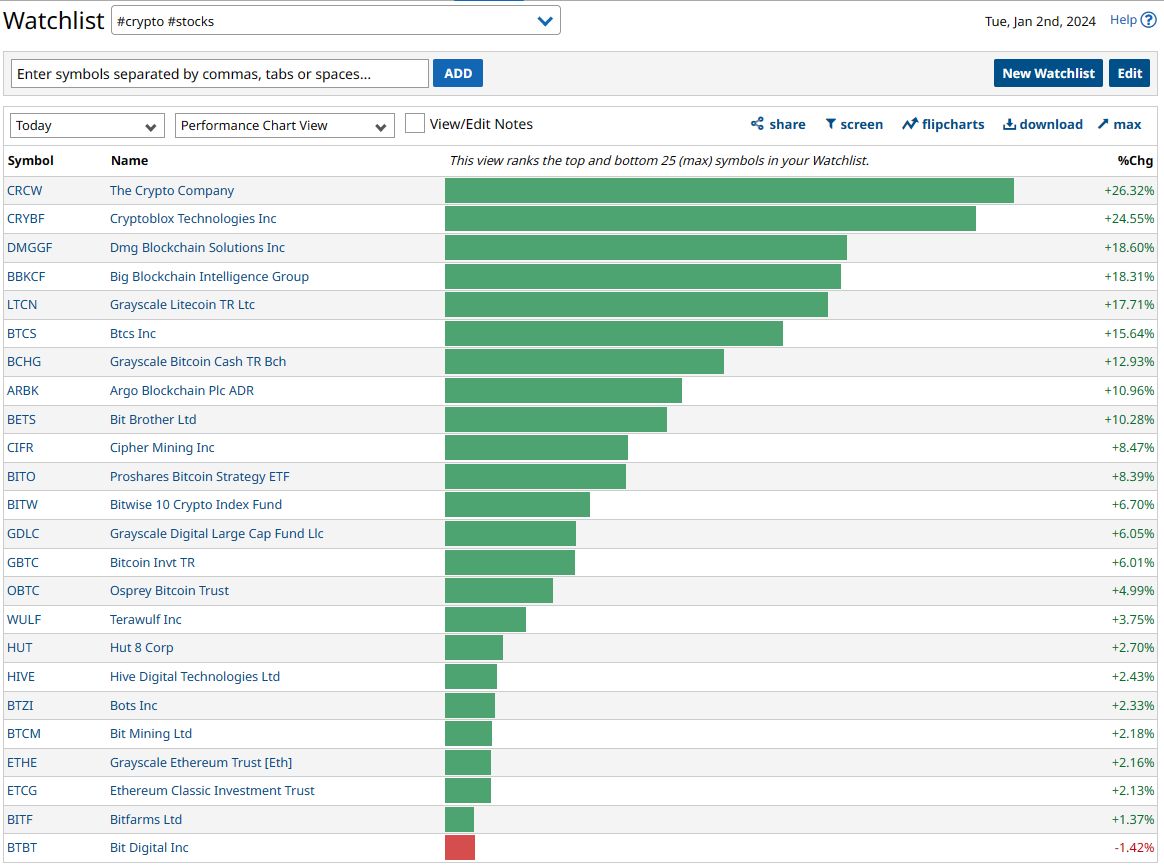This screenshot has height=867, width=1164.
Task: Open the HUT symbol link
Action: pos(20,649)
